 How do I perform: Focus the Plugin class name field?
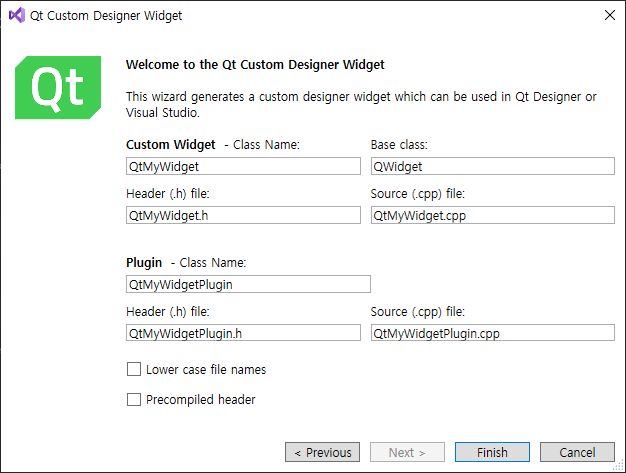[x=248, y=284]
